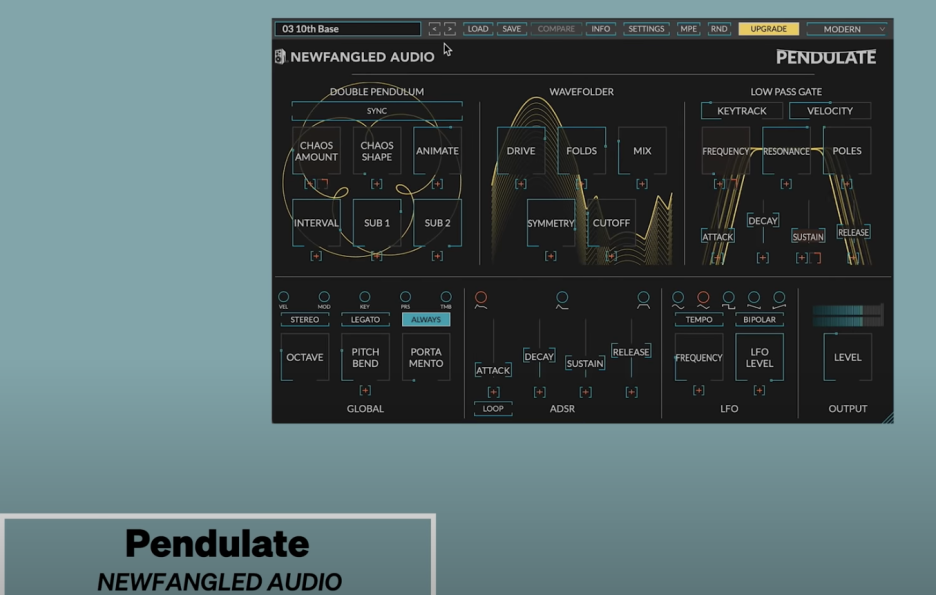Toggle LFO BIPOLAR mode

[759, 319]
